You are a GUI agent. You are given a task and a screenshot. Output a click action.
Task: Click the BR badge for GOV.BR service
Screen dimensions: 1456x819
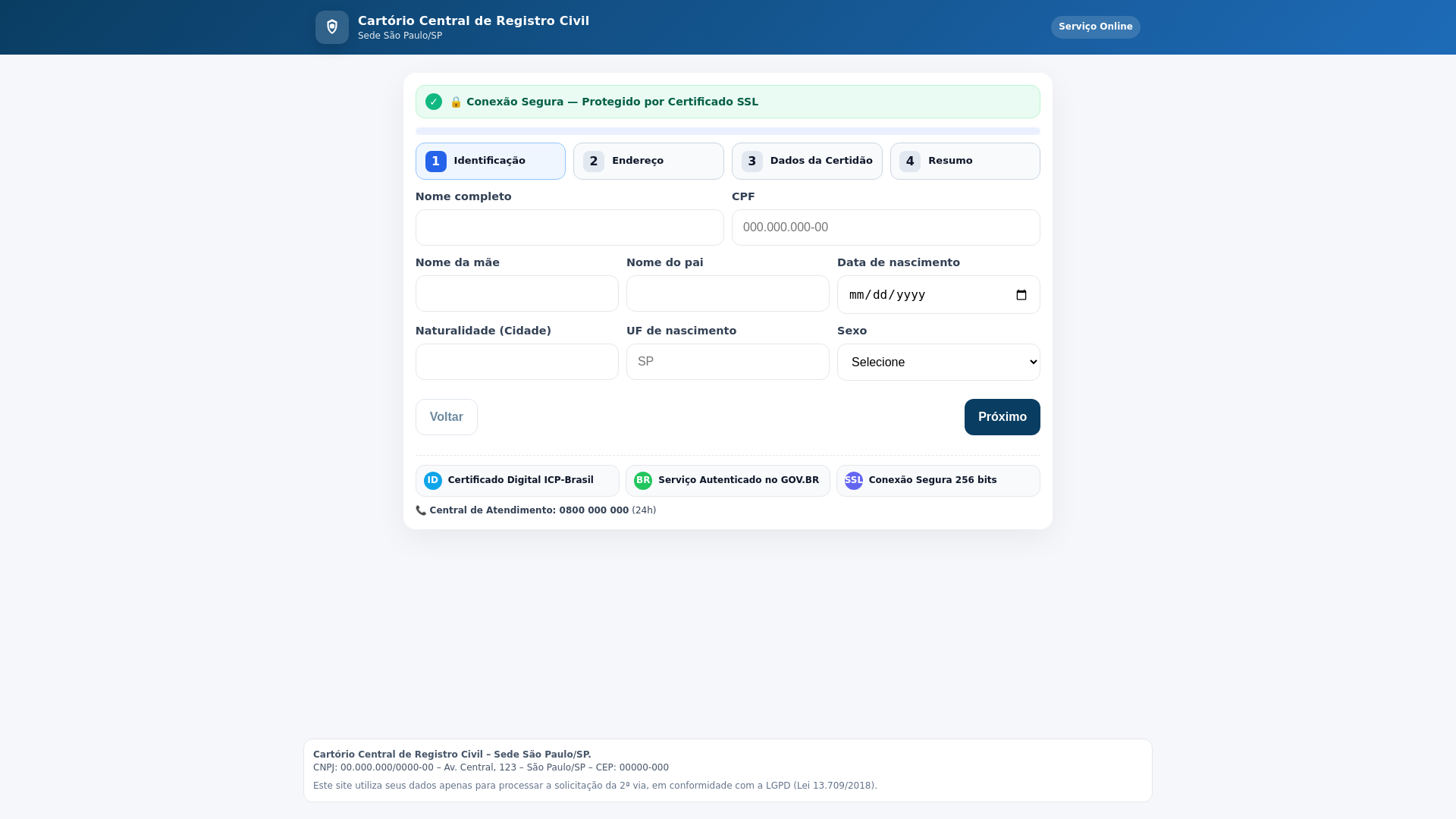tap(643, 481)
